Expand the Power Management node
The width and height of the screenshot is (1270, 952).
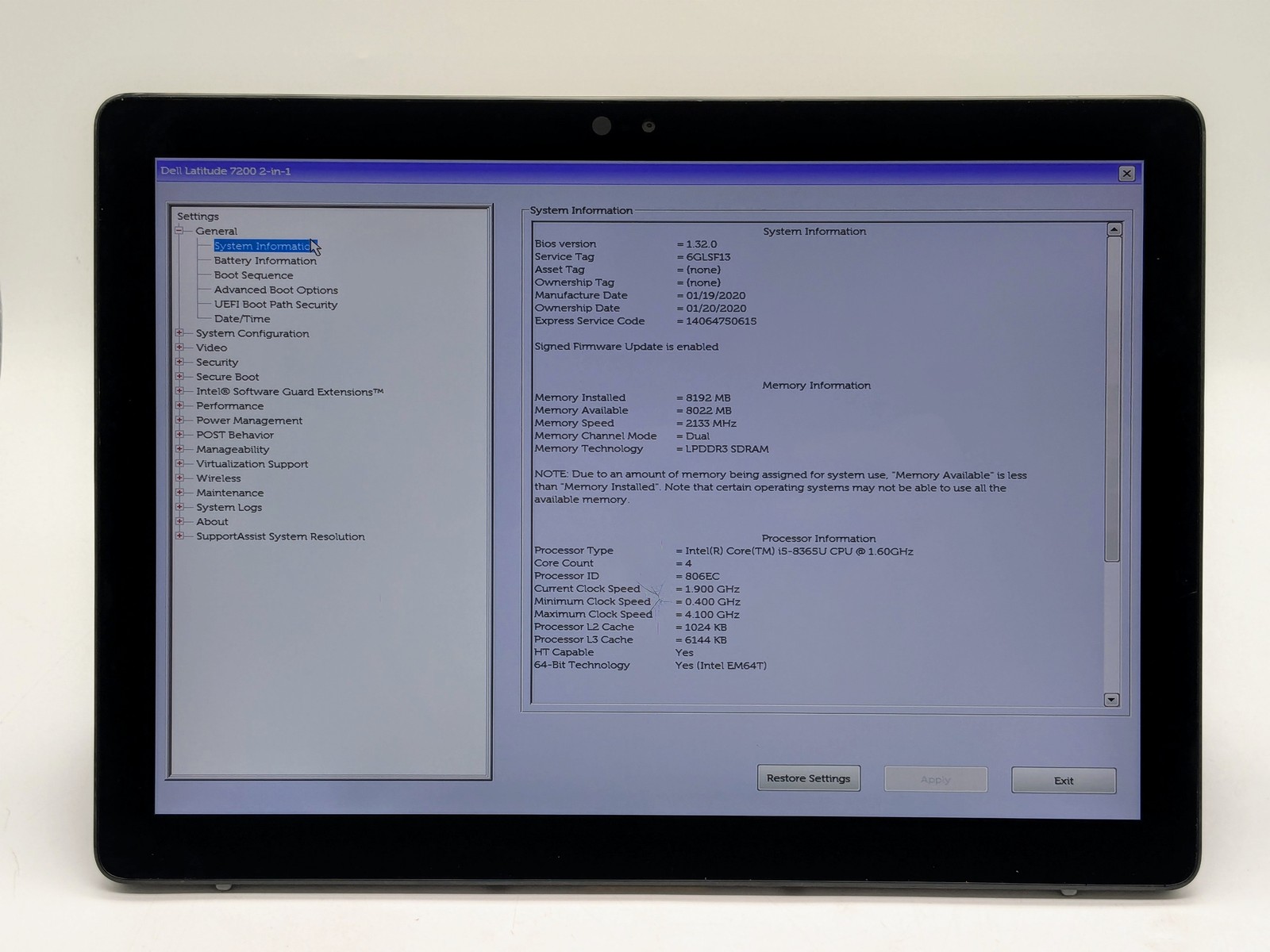click(x=179, y=420)
